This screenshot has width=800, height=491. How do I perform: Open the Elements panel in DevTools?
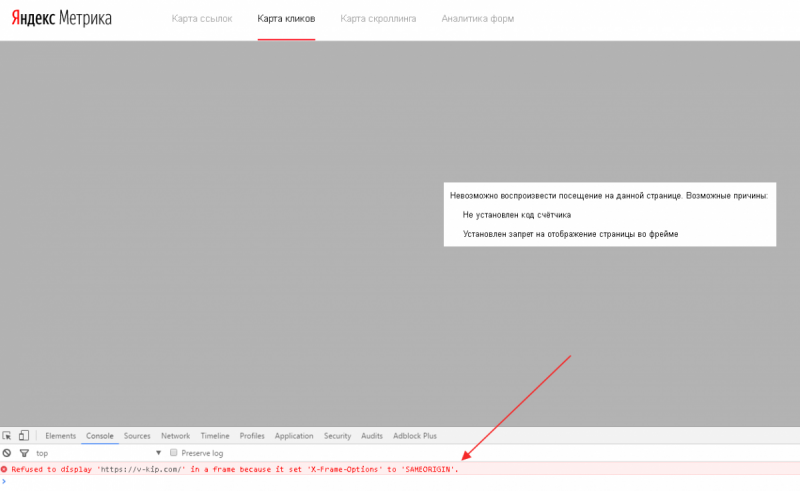pyautogui.click(x=60, y=436)
